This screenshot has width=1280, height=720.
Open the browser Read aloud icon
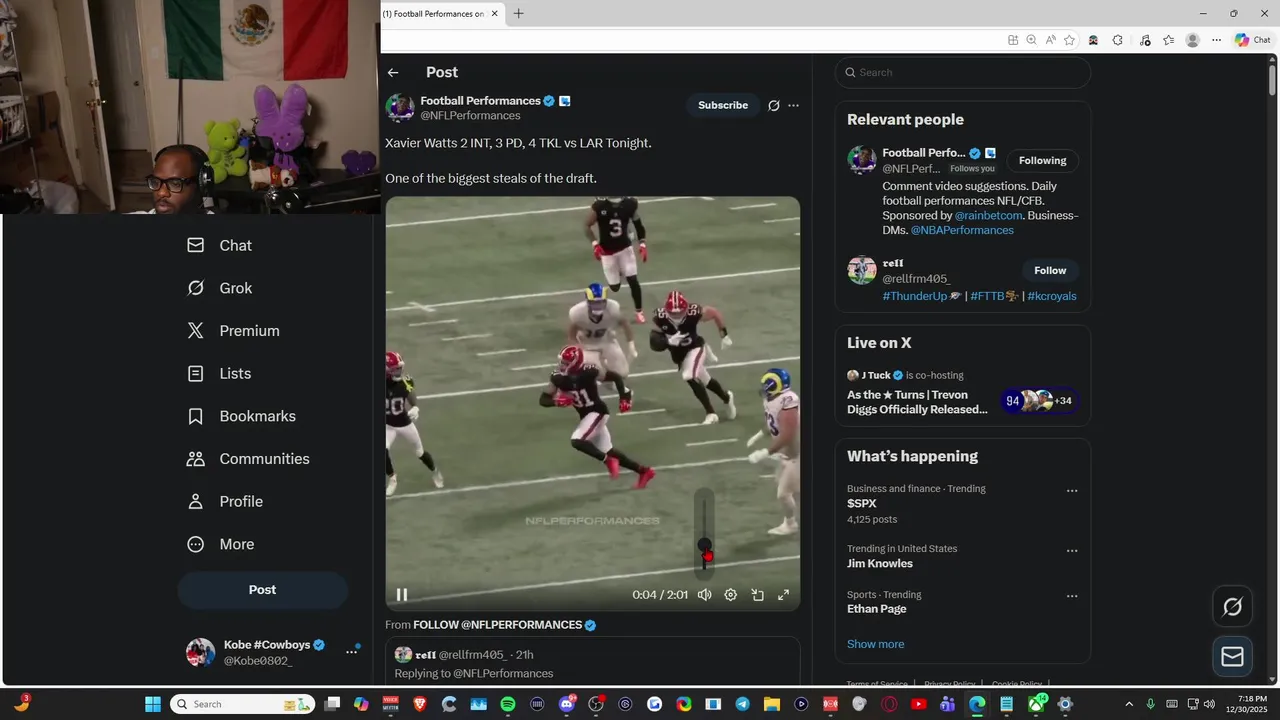pyautogui.click(x=1051, y=40)
